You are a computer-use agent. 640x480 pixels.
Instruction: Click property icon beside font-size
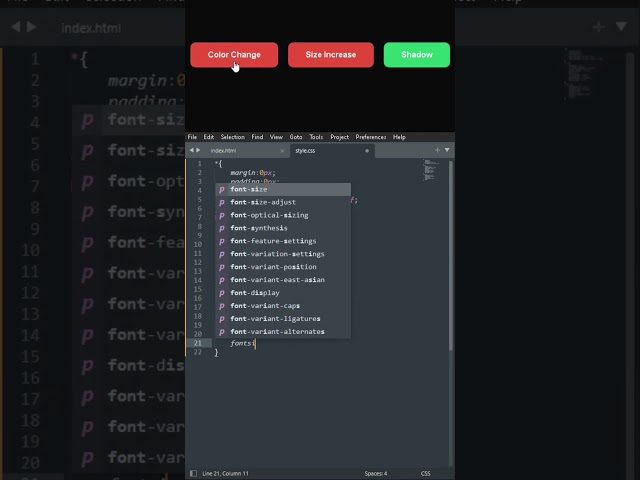(x=222, y=190)
